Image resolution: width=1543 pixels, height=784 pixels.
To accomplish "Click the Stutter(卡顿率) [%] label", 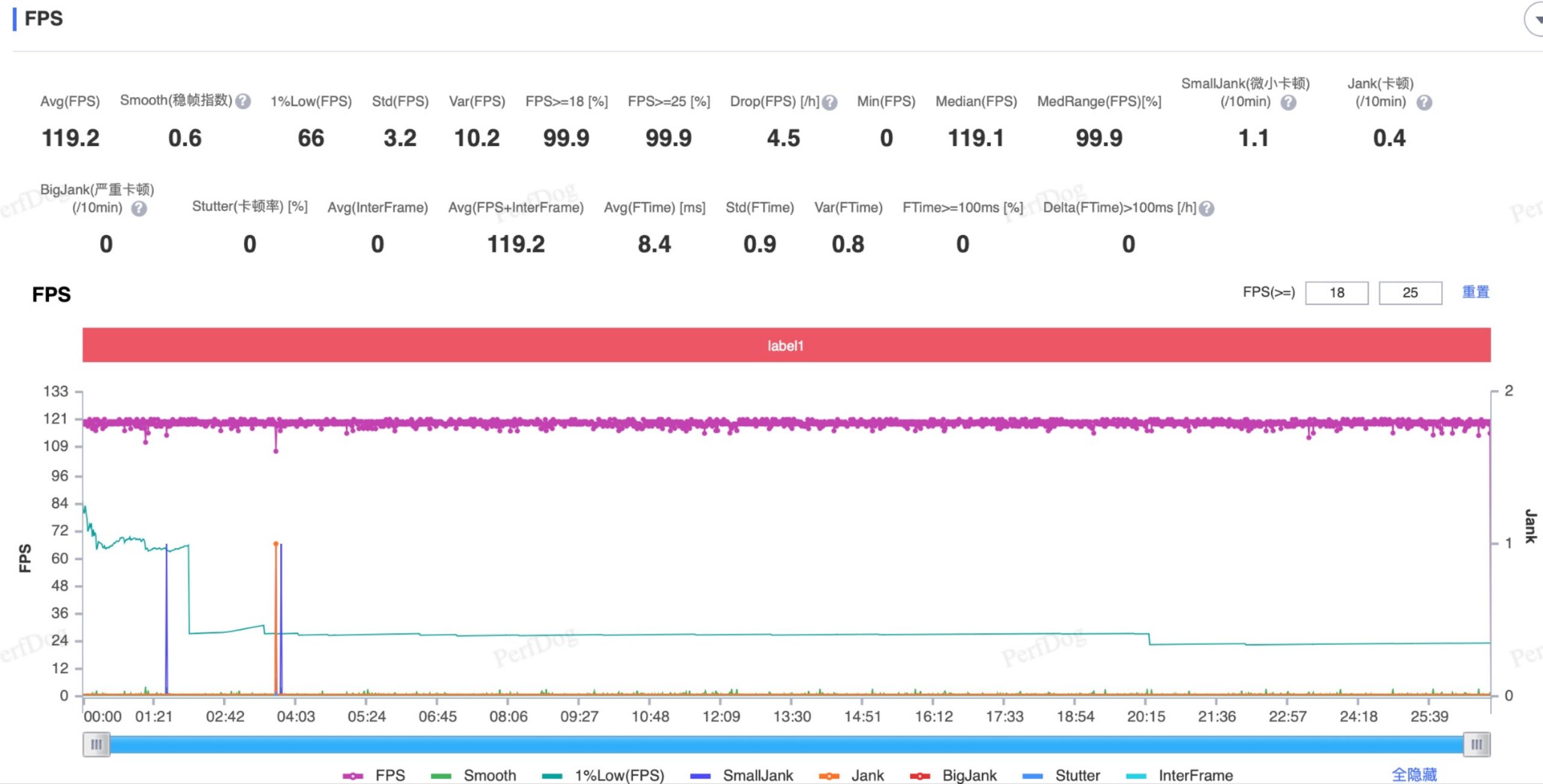I will (250, 207).
